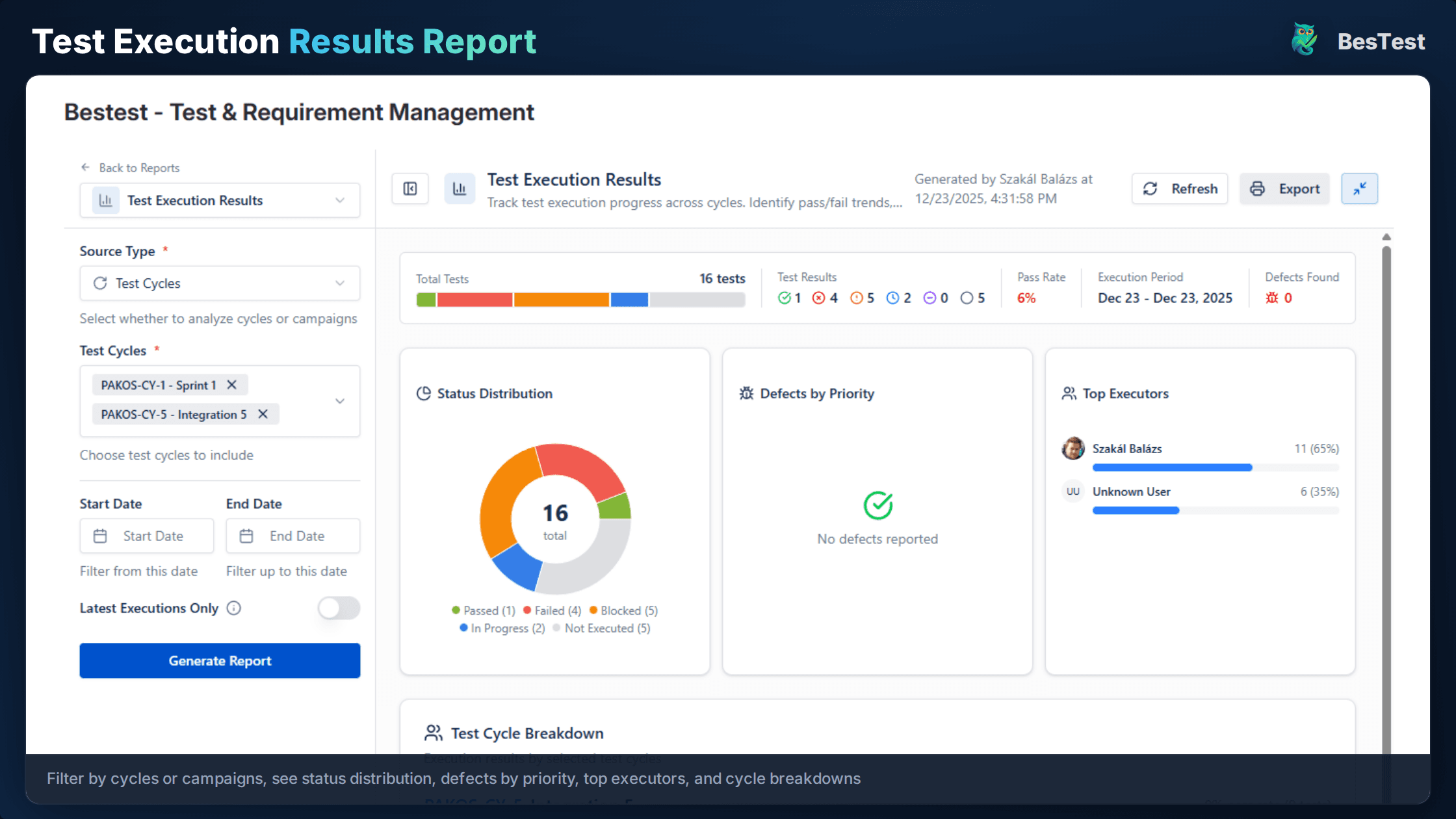The image size is (1456, 819).
Task: Click the Generate Report button
Action: [220, 660]
